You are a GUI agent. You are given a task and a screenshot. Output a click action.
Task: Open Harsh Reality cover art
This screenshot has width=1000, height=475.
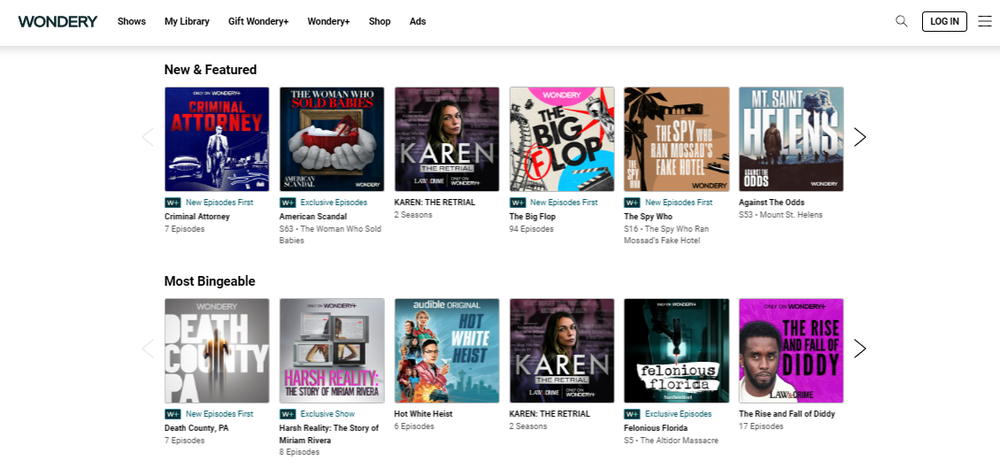tap(332, 351)
